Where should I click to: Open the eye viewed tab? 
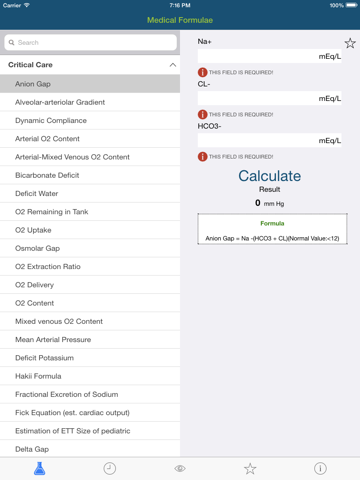180,469
